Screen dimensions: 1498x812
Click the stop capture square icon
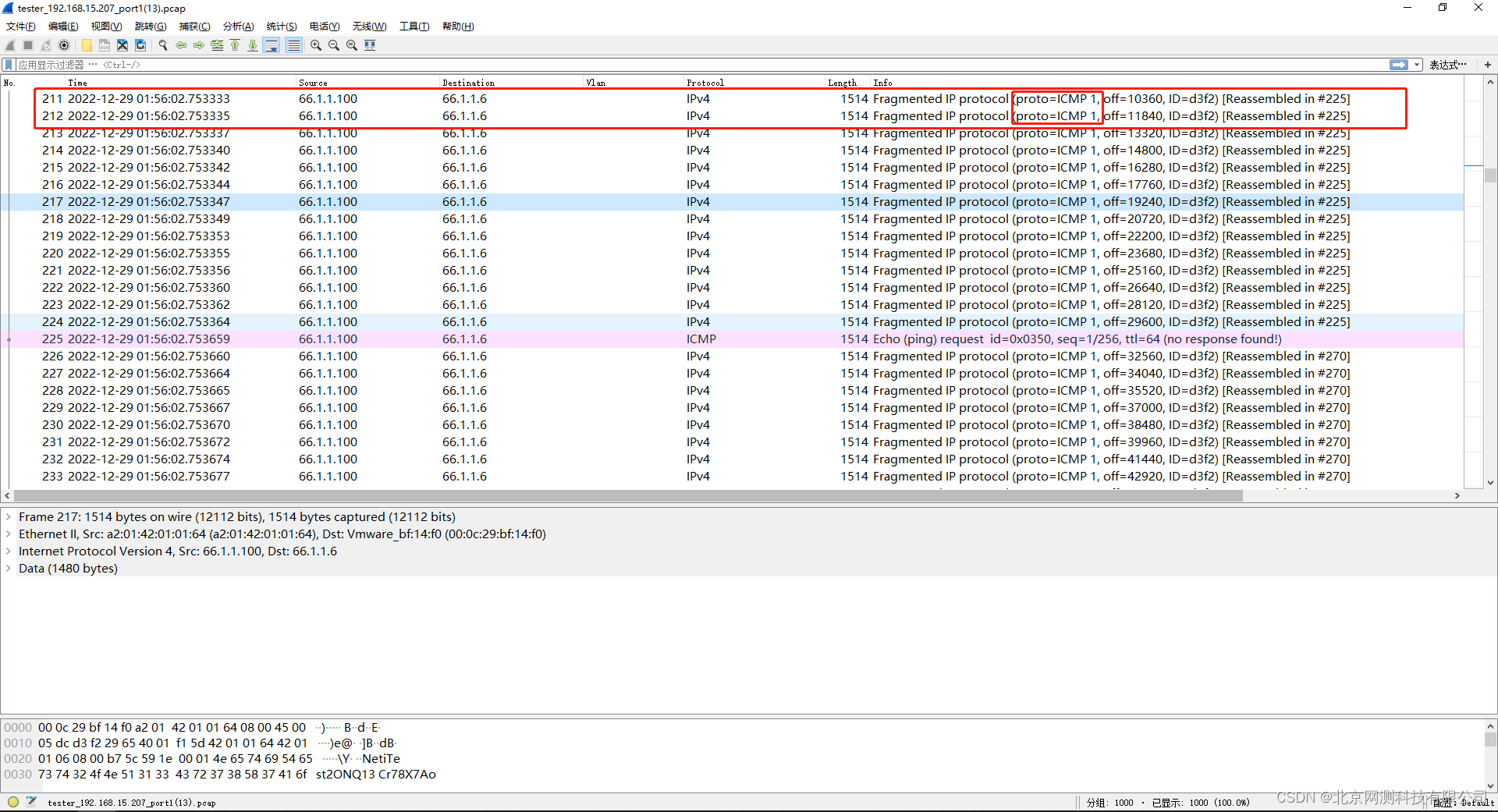pos(28,45)
